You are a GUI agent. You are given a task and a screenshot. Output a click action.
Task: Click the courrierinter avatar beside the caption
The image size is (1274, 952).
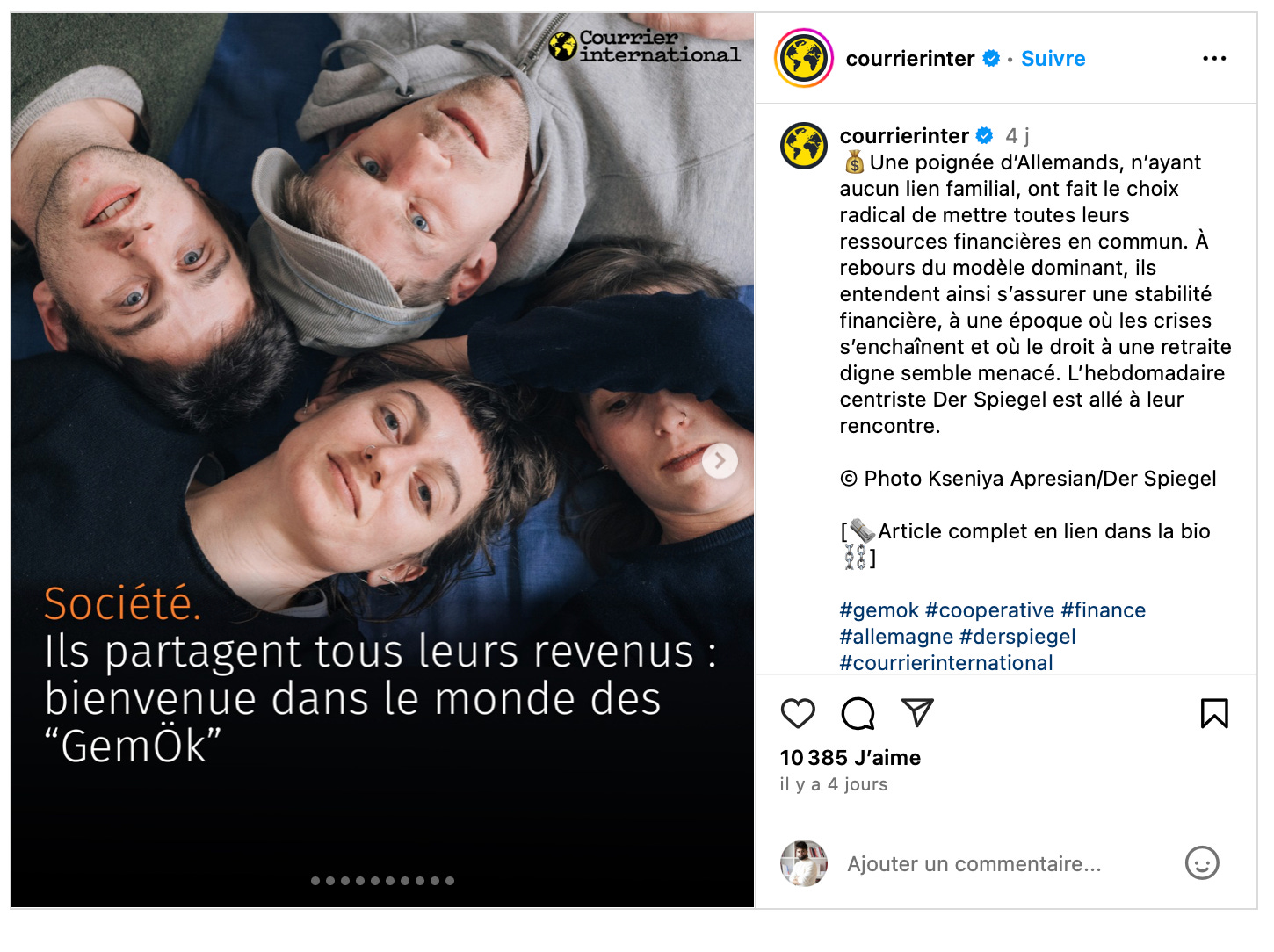pos(804,146)
